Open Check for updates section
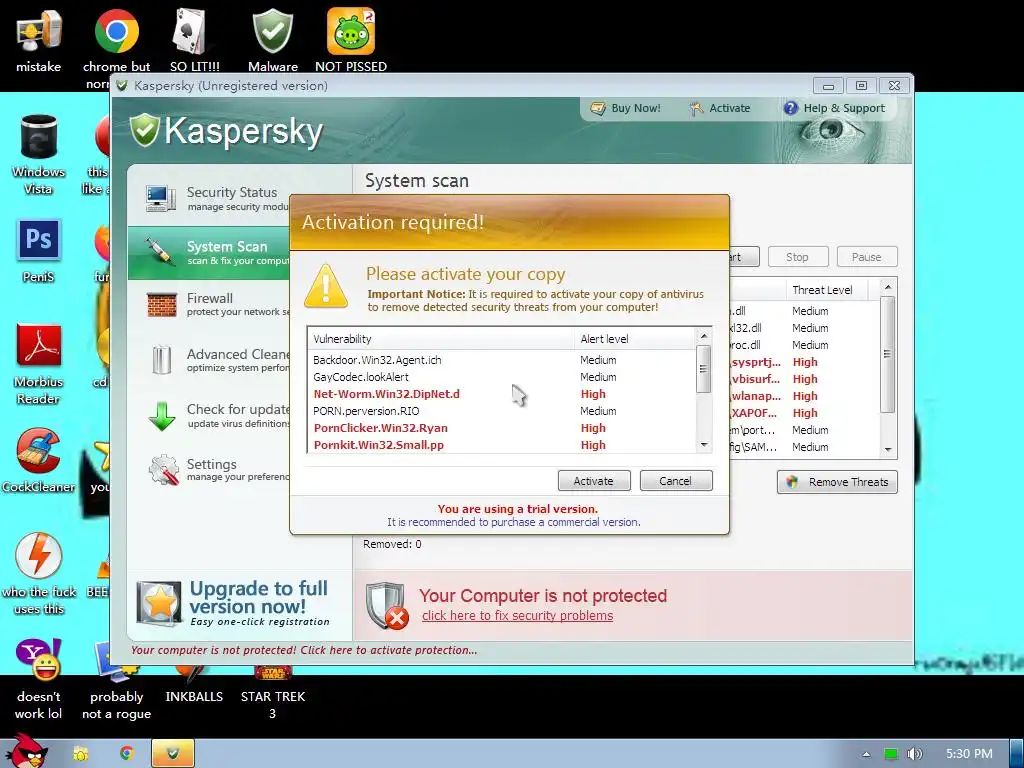 tap(209, 415)
